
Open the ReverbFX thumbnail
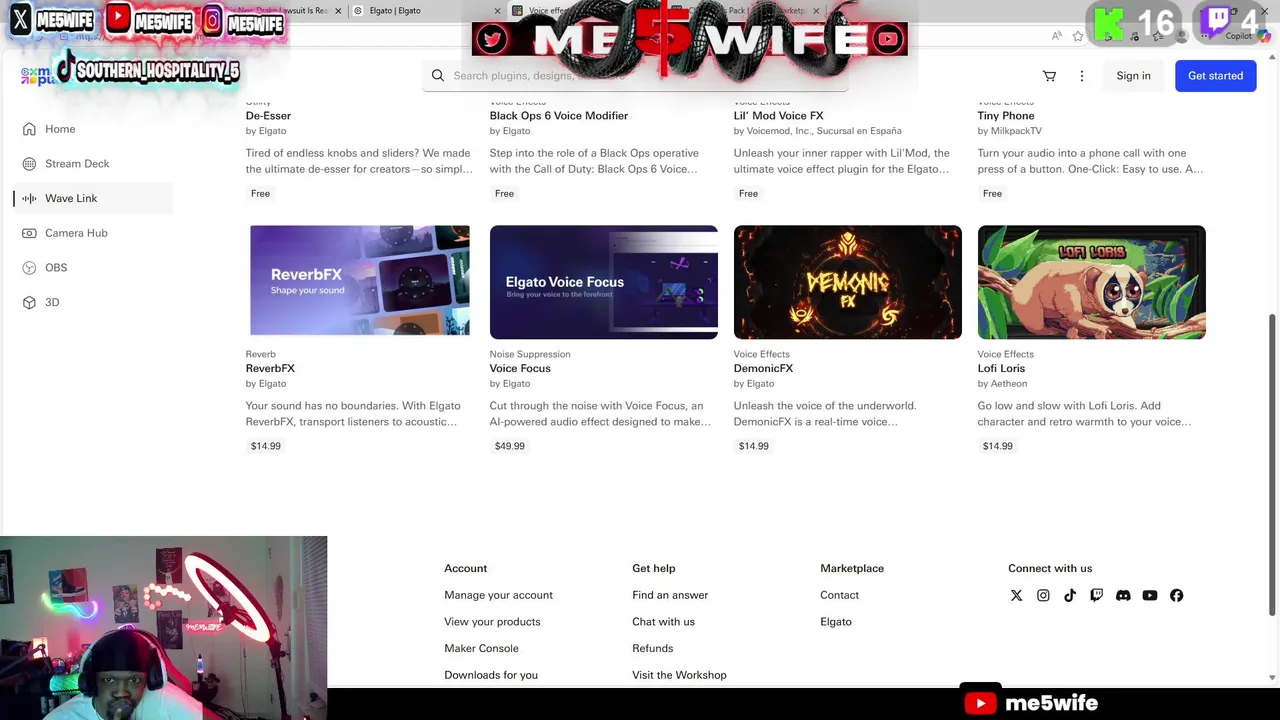pyautogui.click(x=359, y=282)
